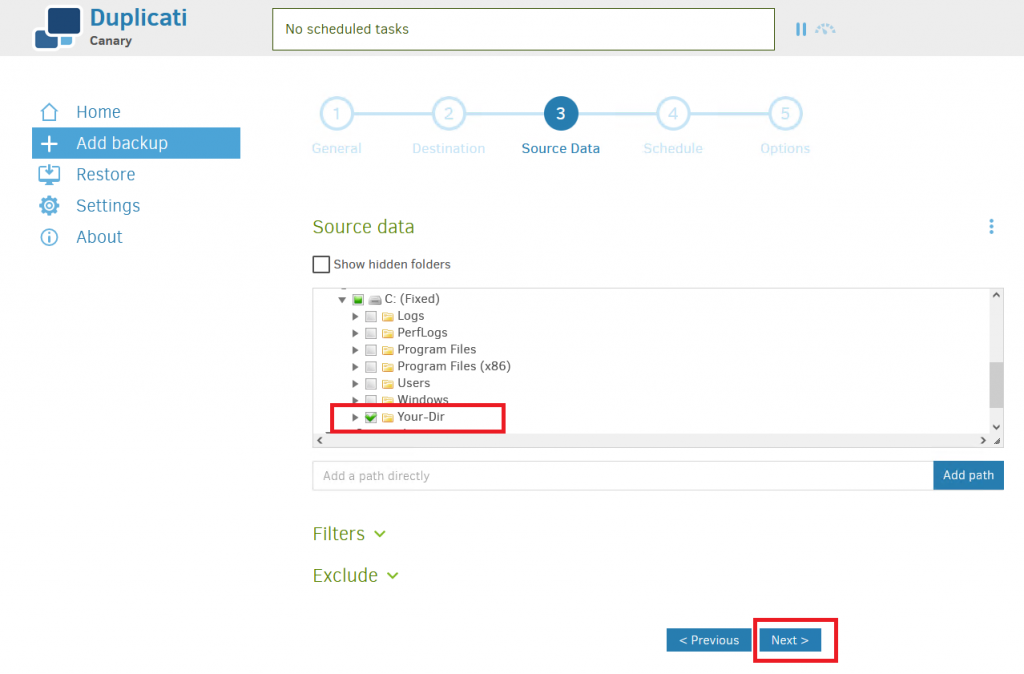Image resolution: width=1024 pixels, height=674 pixels.
Task: Enable Show hidden folders checkbox
Action: 321,265
